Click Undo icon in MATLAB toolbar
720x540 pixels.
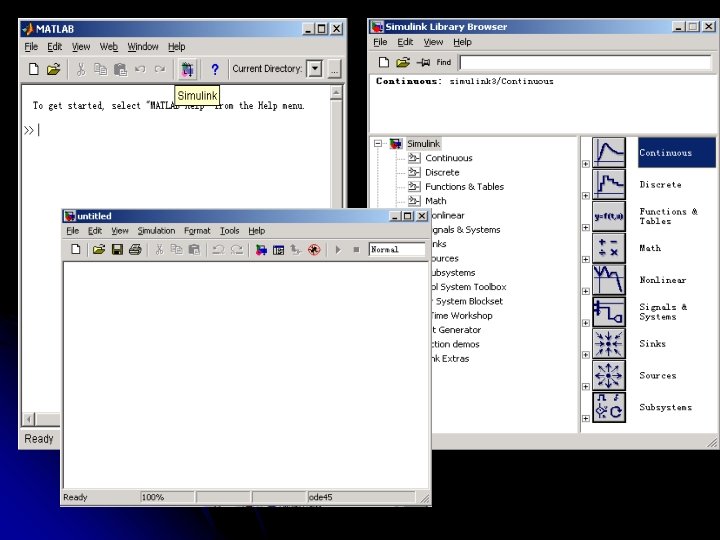pos(140,69)
